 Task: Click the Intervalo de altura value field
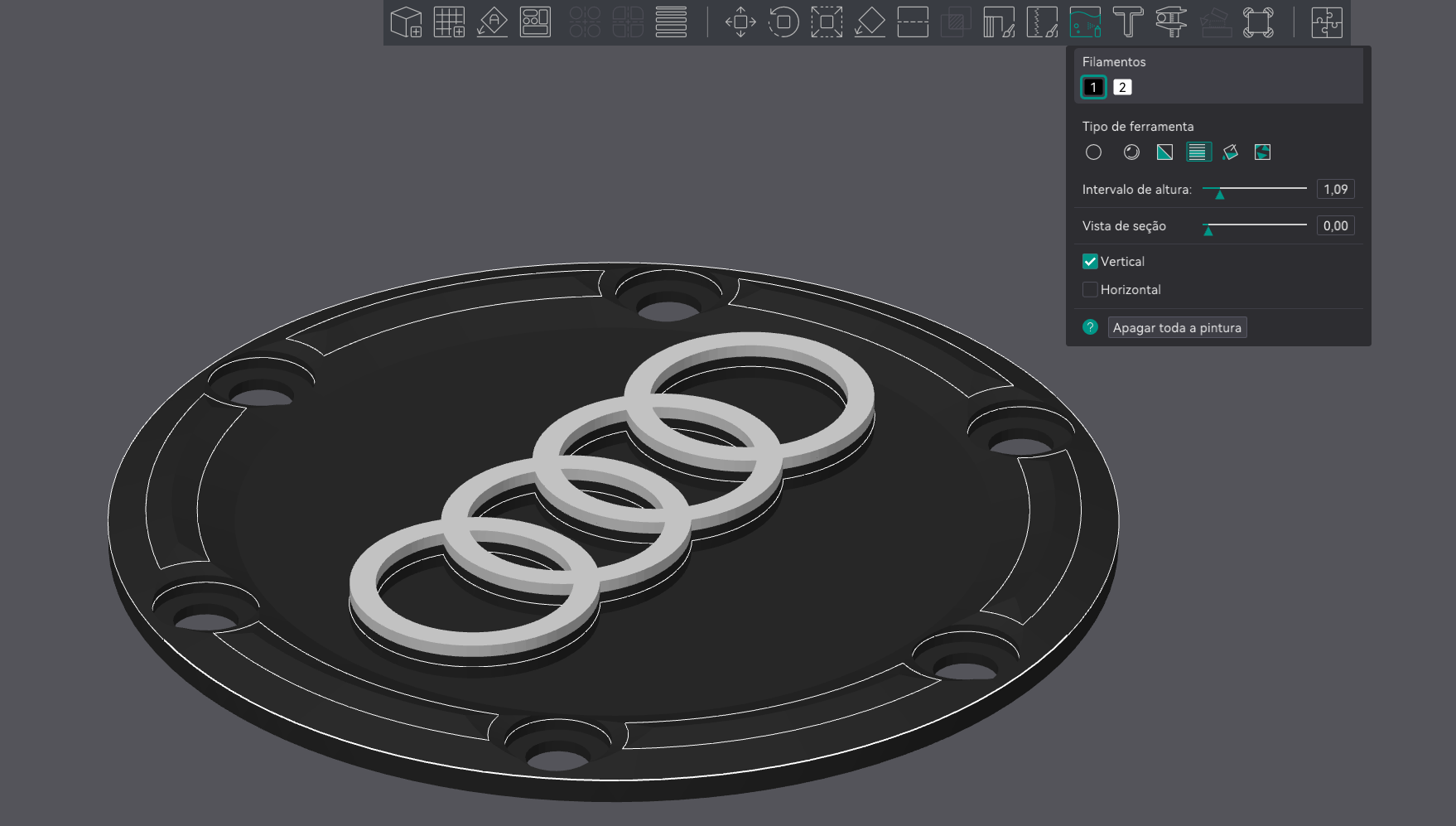tap(1335, 190)
